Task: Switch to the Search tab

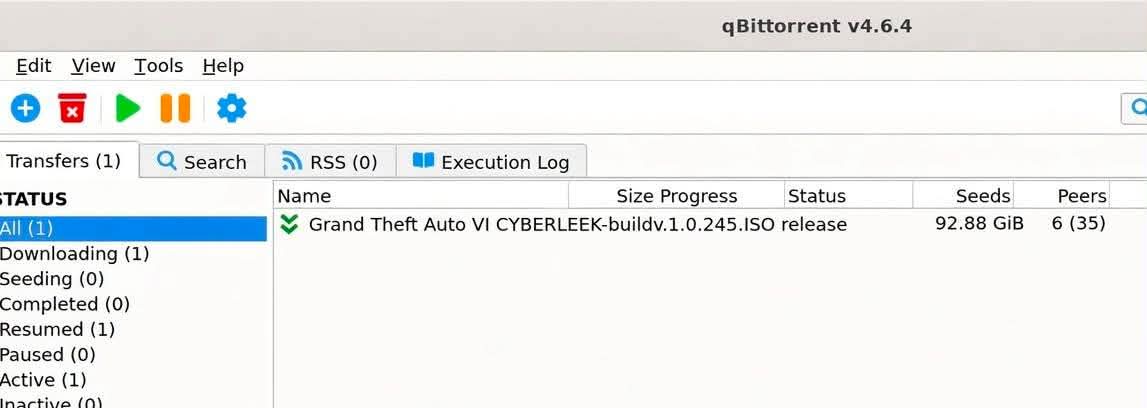Action: [x=202, y=162]
